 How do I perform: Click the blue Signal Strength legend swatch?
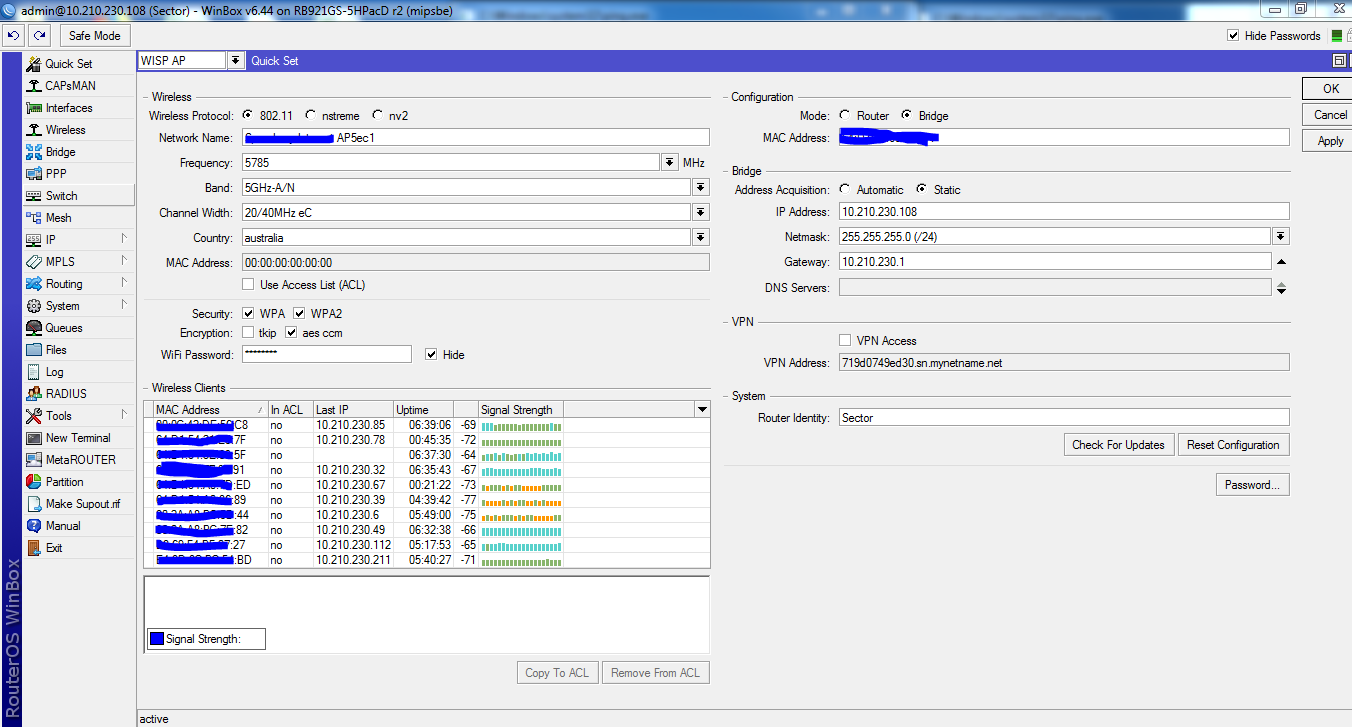pyautogui.click(x=156, y=639)
